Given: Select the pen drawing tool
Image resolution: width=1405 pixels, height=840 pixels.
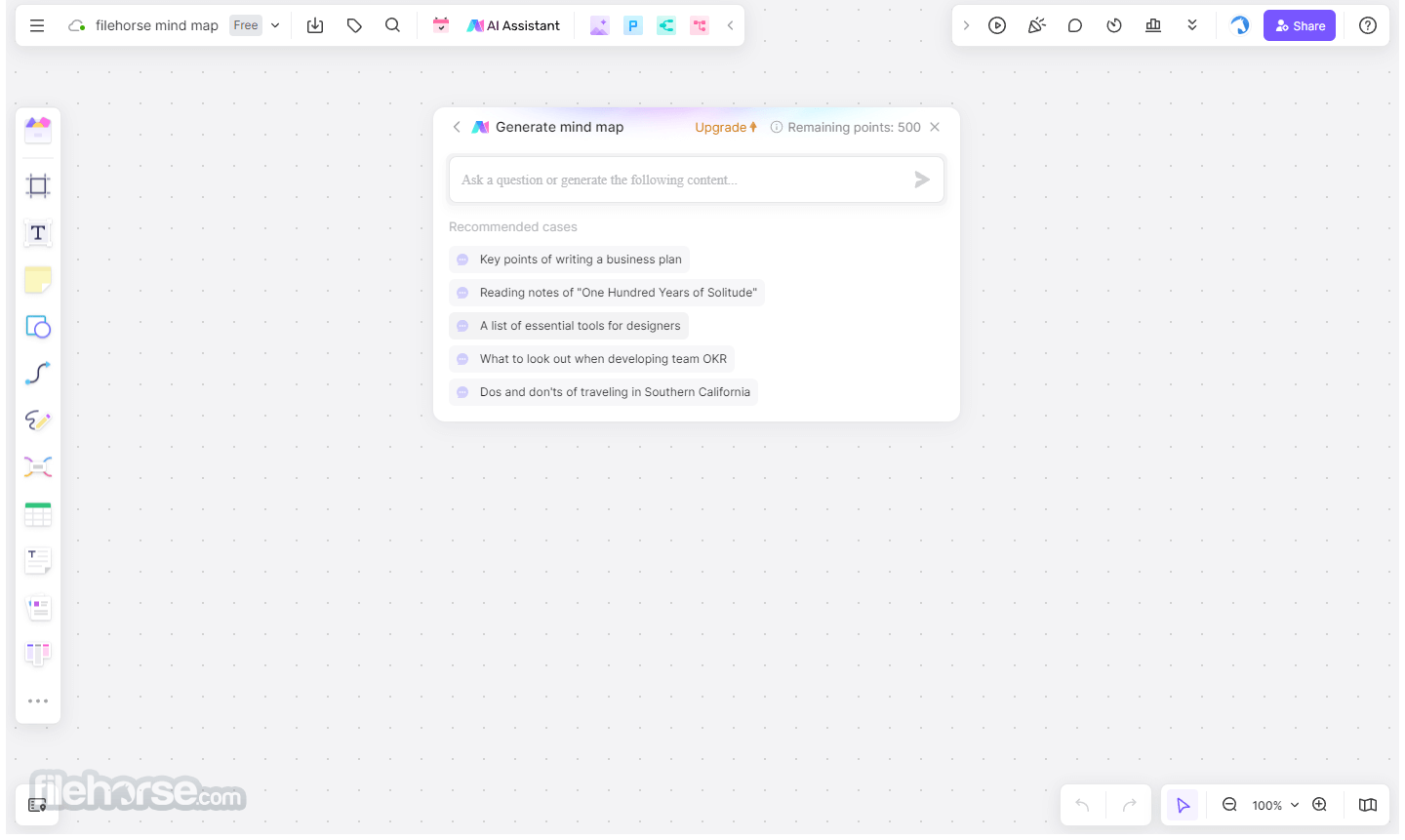Looking at the screenshot, I should (x=38, y=420).
